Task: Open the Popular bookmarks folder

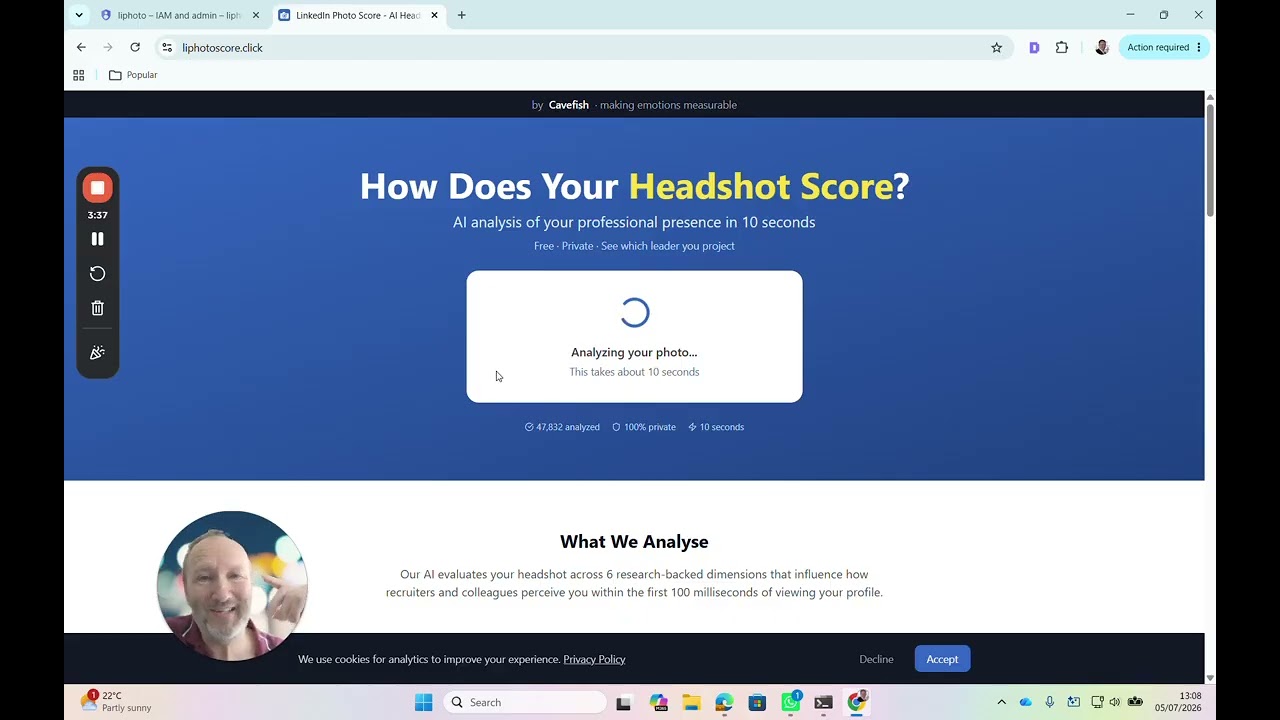Action: point(133,75)
